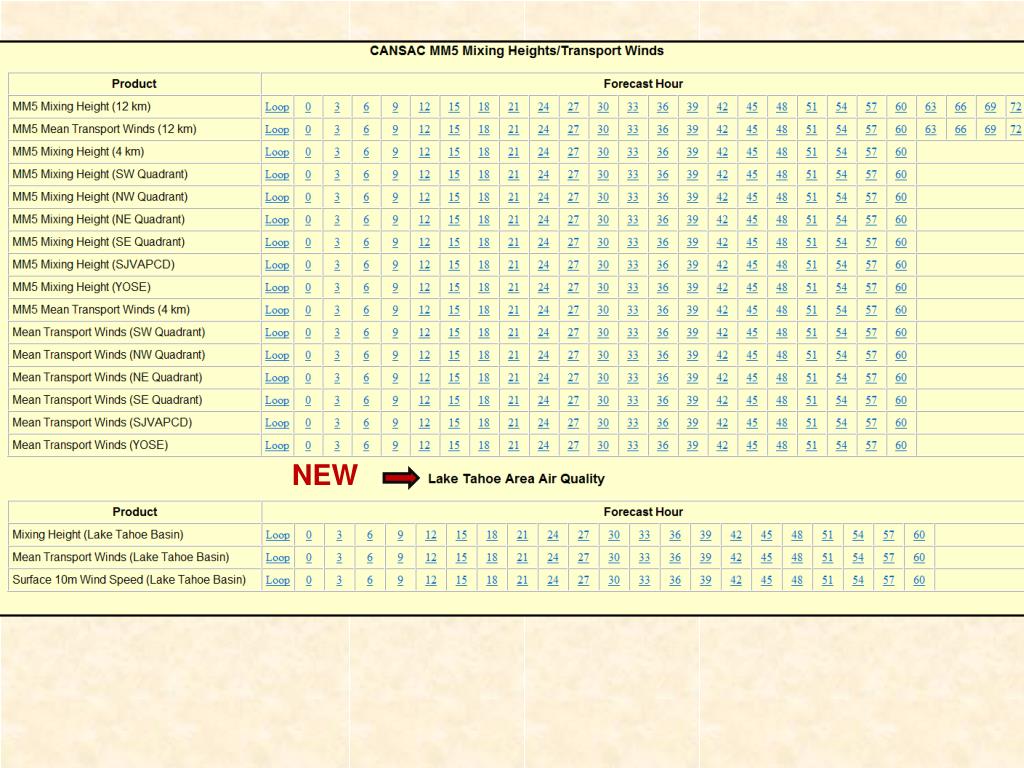Click the 'Lake Tahoe Area Air Quality' heading

point(516,479)
